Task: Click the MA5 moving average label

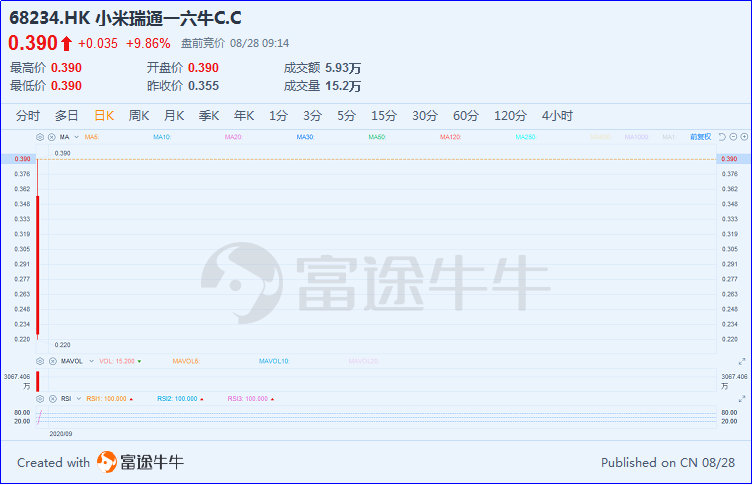Action: (92, 137)
